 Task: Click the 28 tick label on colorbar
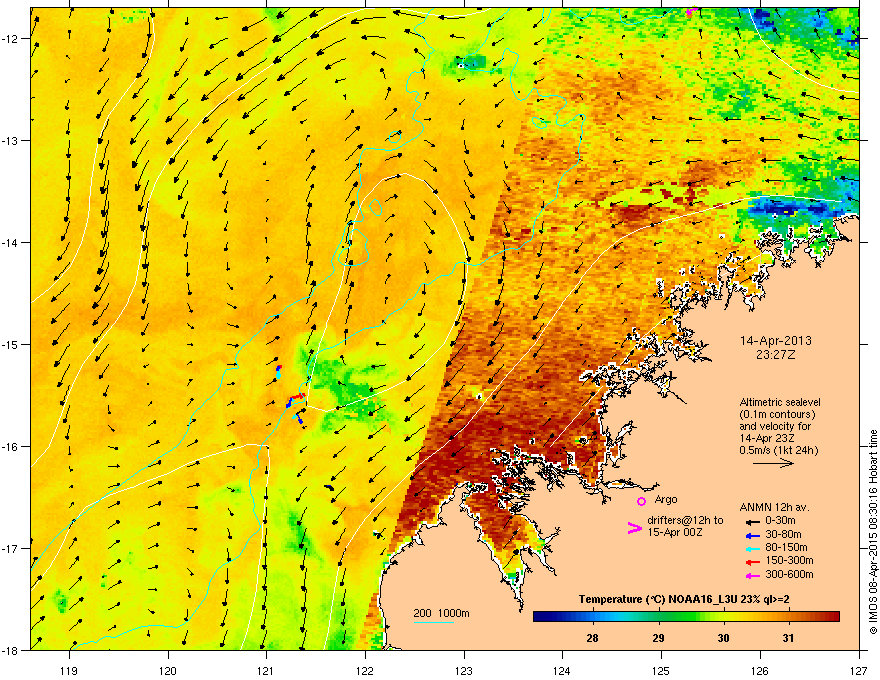click(592, 638)
